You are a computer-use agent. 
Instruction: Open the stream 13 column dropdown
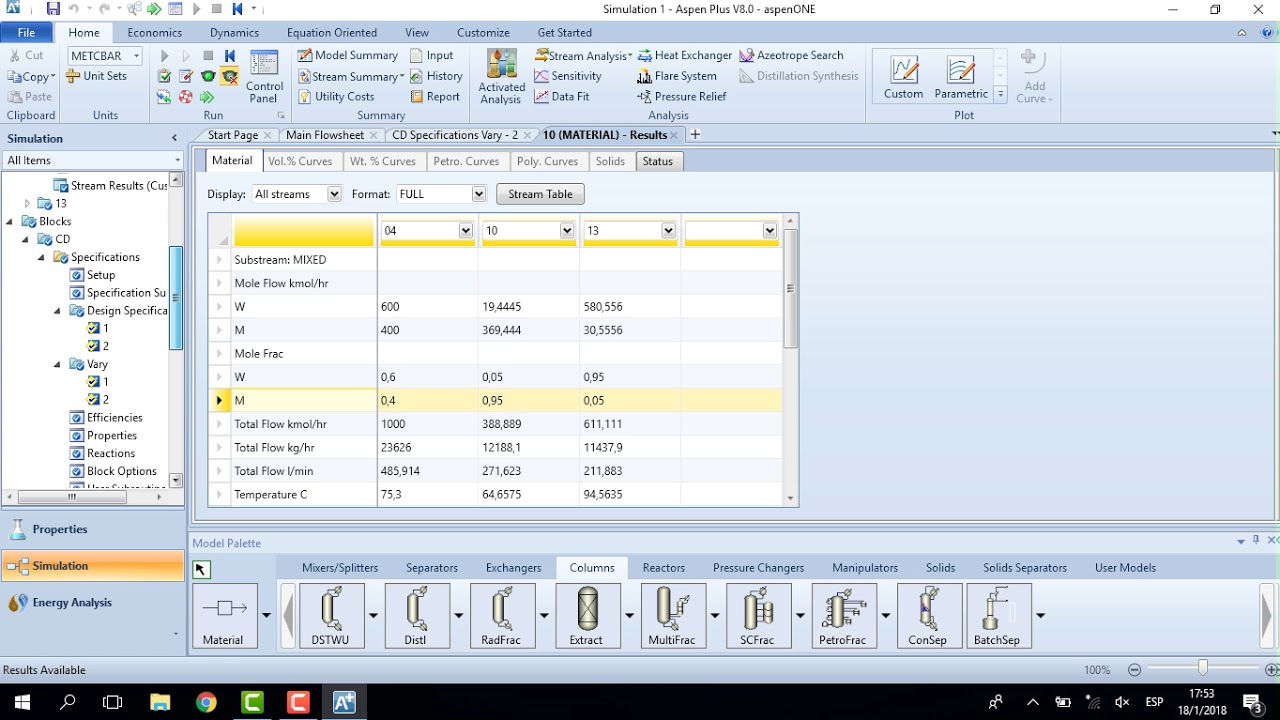[668, 231]
